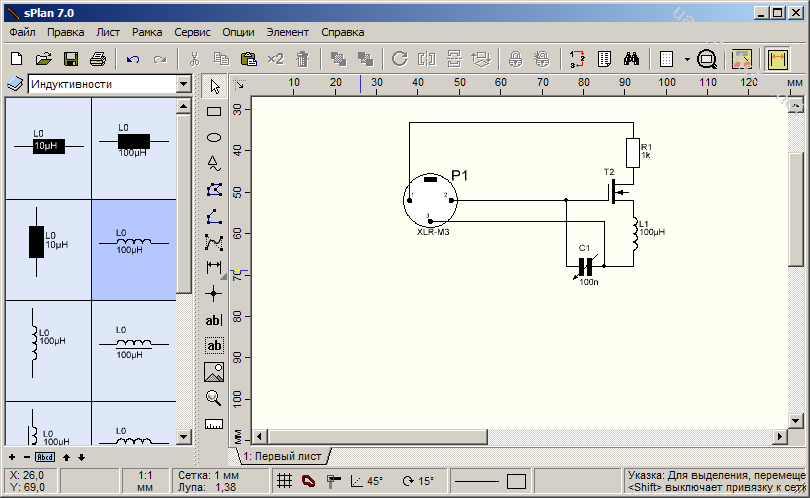This screenshot has width=810, height=498.
Task: Click the Abcd label button in library
Action: (46, 457)
